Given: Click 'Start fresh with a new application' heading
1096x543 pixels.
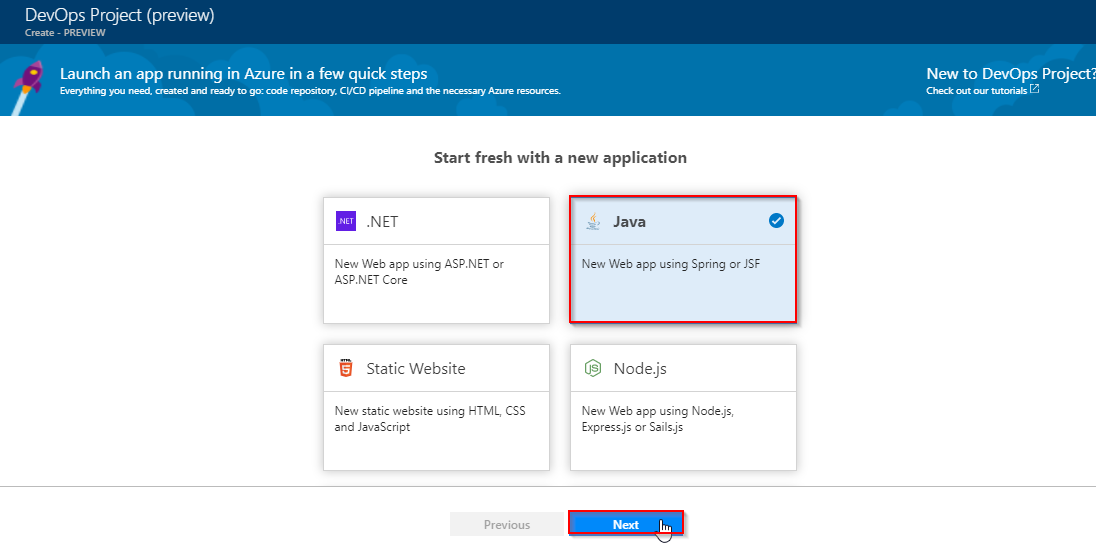Looking at the screenshot, I should (x=560, y=157).
